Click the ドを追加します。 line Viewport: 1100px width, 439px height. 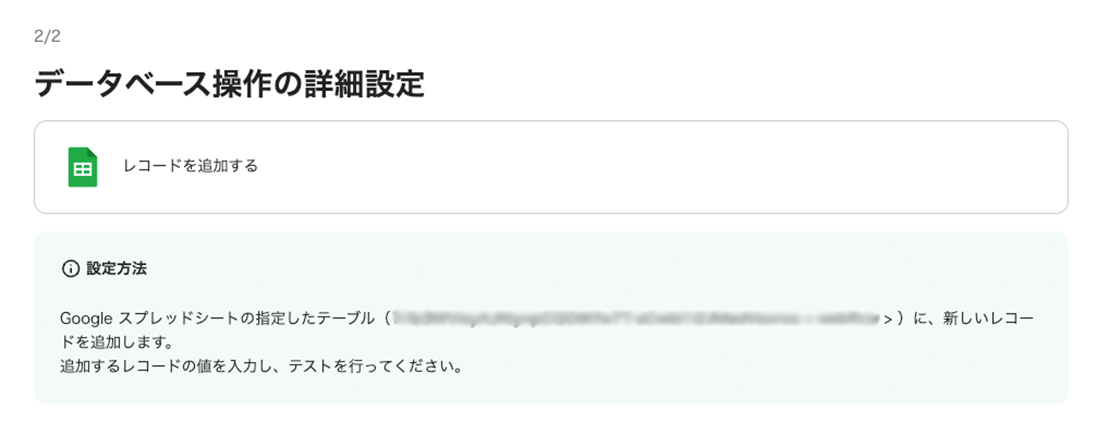pyautogui.click(x=116, y=343)
